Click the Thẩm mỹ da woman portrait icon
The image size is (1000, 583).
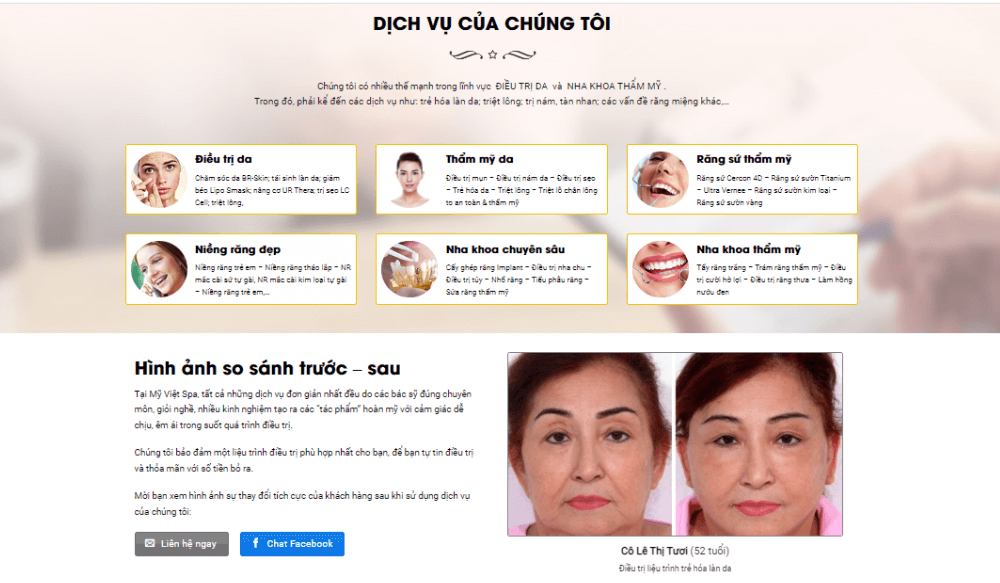[x=409, y=179]
